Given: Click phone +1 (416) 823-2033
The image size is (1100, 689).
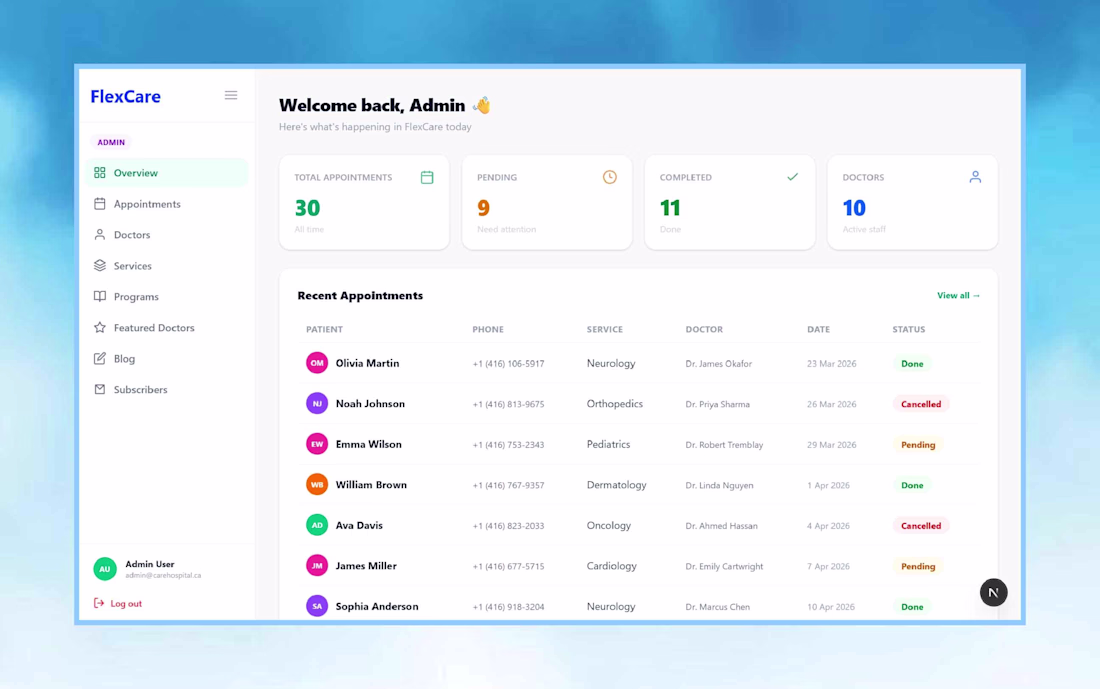Looking at the screenshot, I should click(x=508, y=526).
